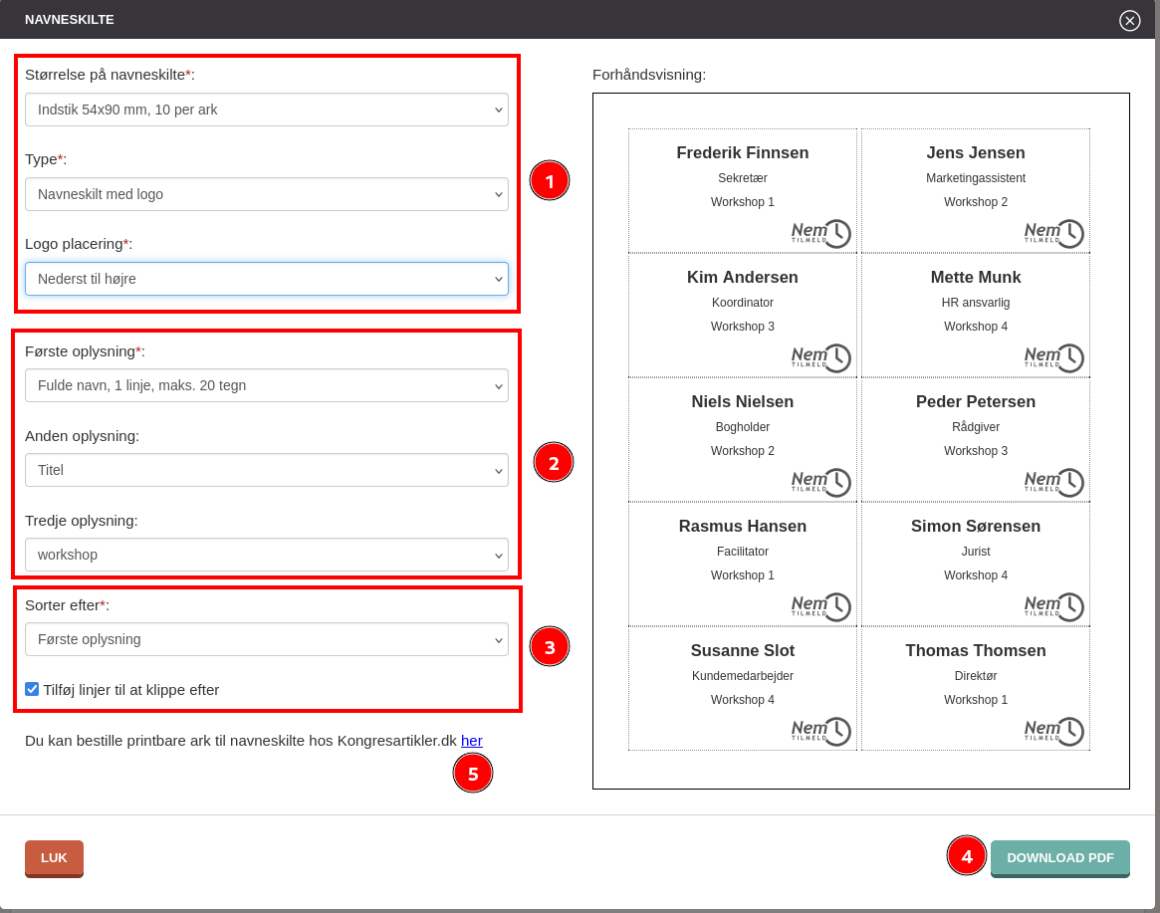Select the name Jens Jensen in the preview
Screen dimensions: 1160x913
coord(976,153)
